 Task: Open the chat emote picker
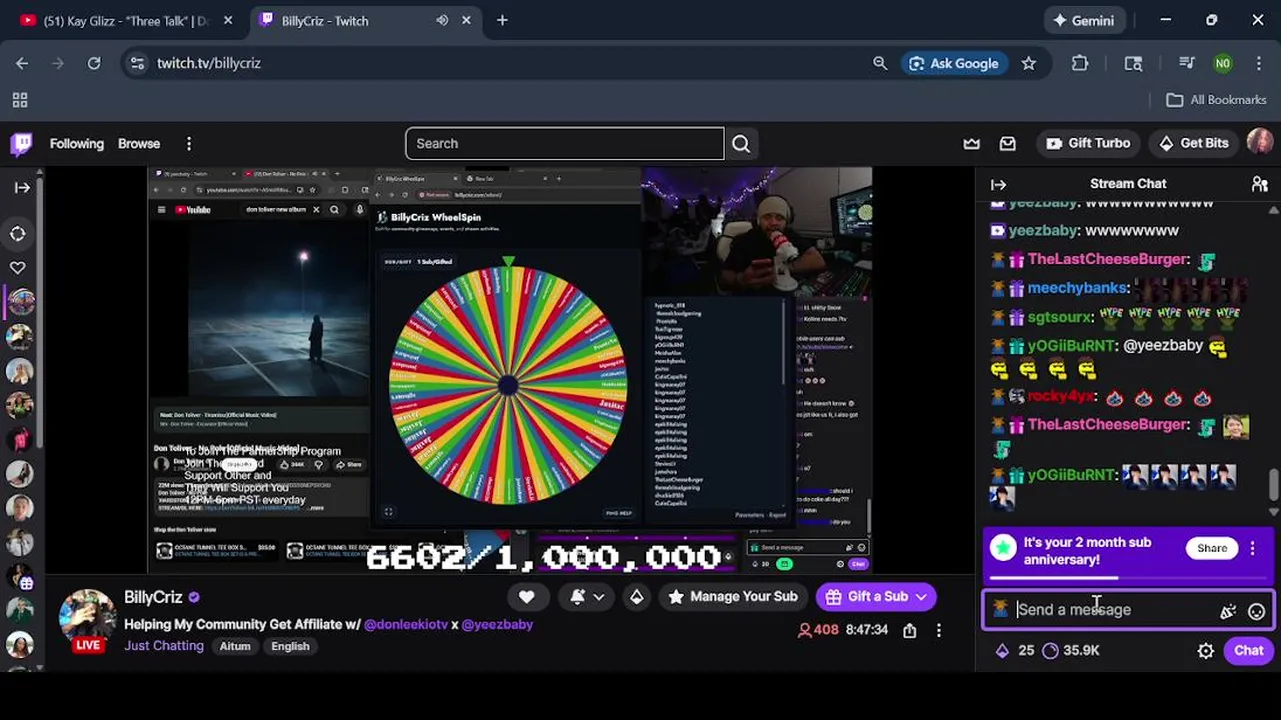coord(1257,611)
